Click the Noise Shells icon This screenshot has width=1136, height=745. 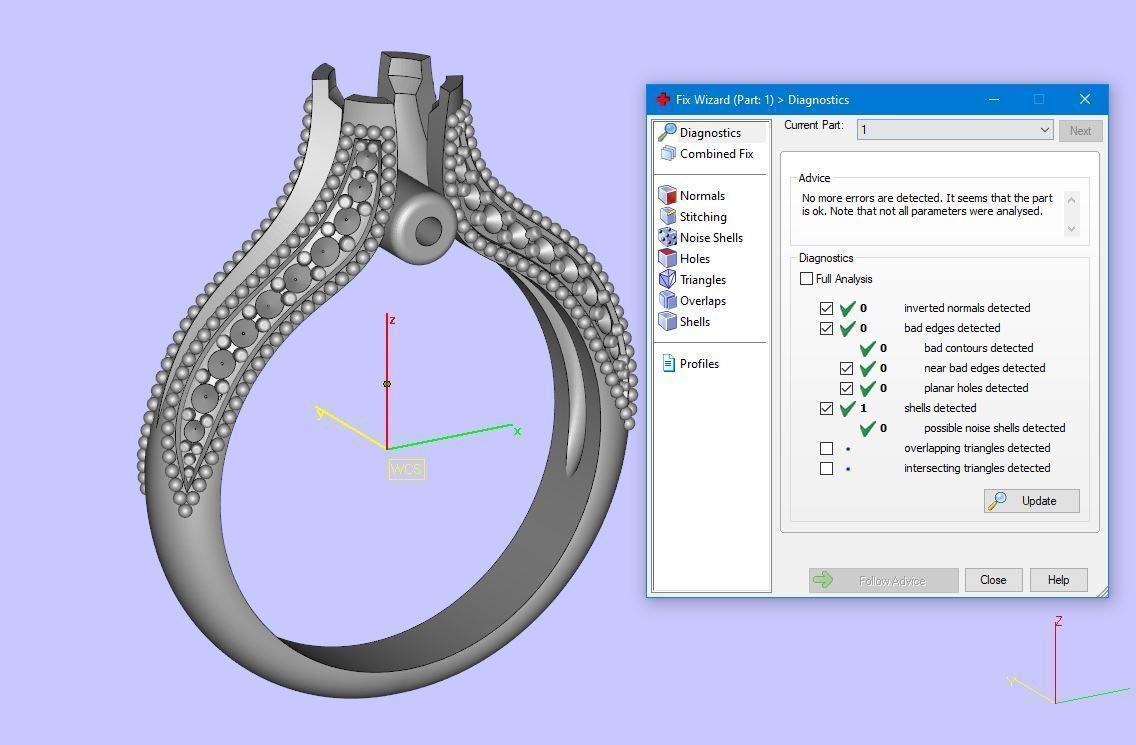[x=667, y=237]
